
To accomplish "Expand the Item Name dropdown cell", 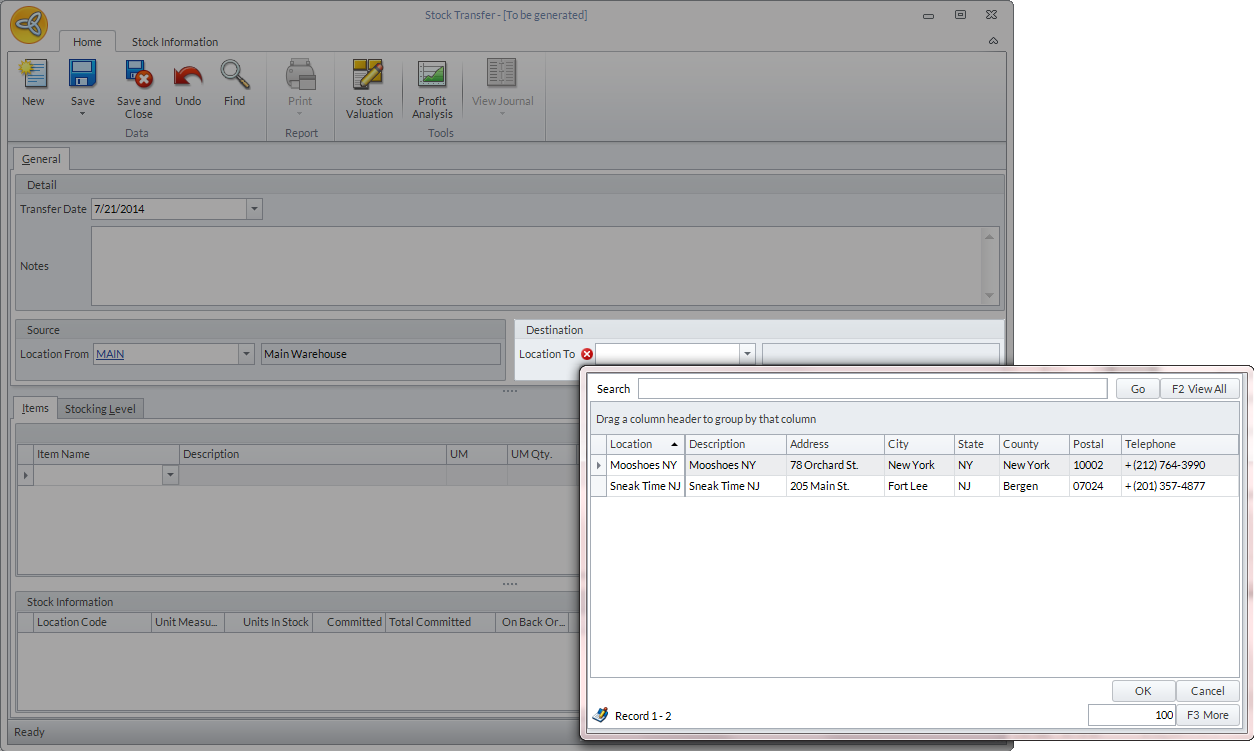I will (170, 476).
